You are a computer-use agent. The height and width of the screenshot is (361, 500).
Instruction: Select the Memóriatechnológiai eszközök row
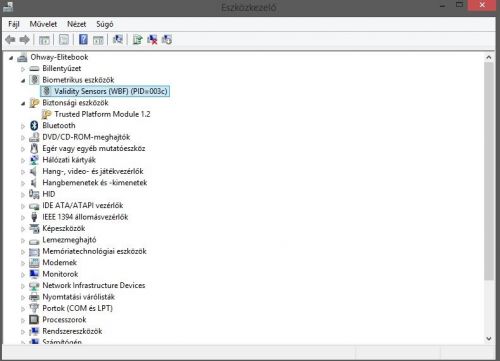(x=94, y=251)
